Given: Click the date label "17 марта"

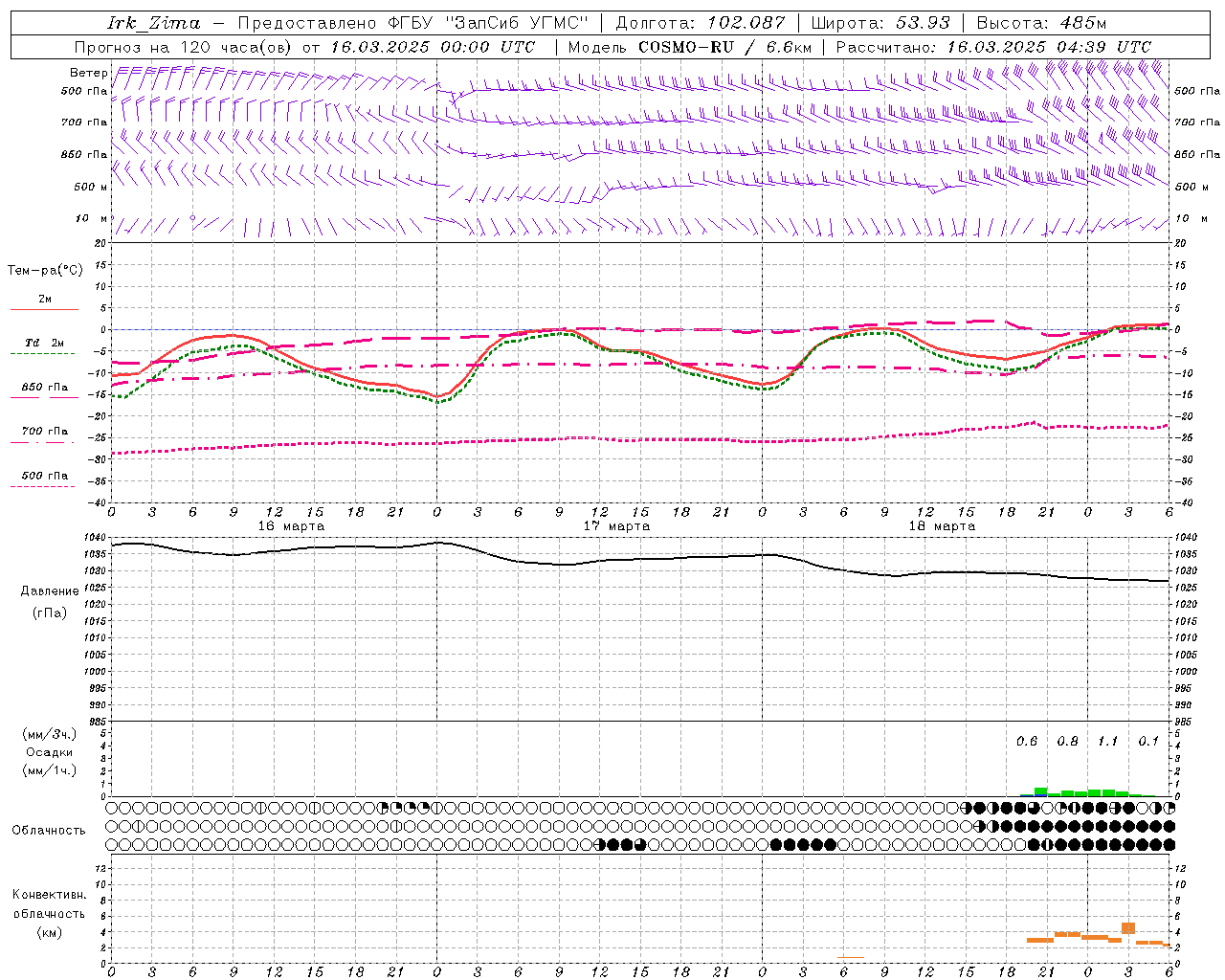Looking at the screenshot, I should (x=616, y=526).
